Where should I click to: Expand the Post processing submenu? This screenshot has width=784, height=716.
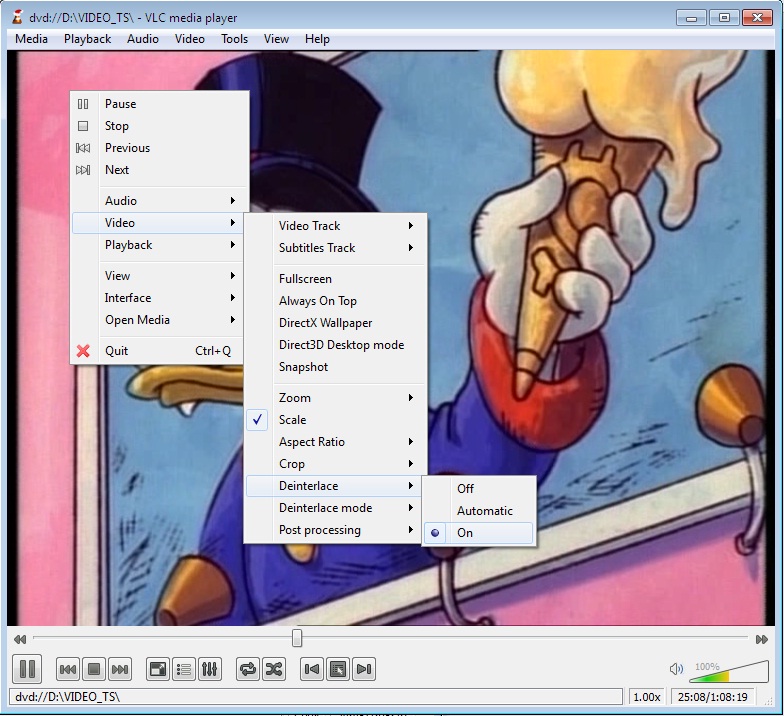pyautogui.click(x=336, y=530)
